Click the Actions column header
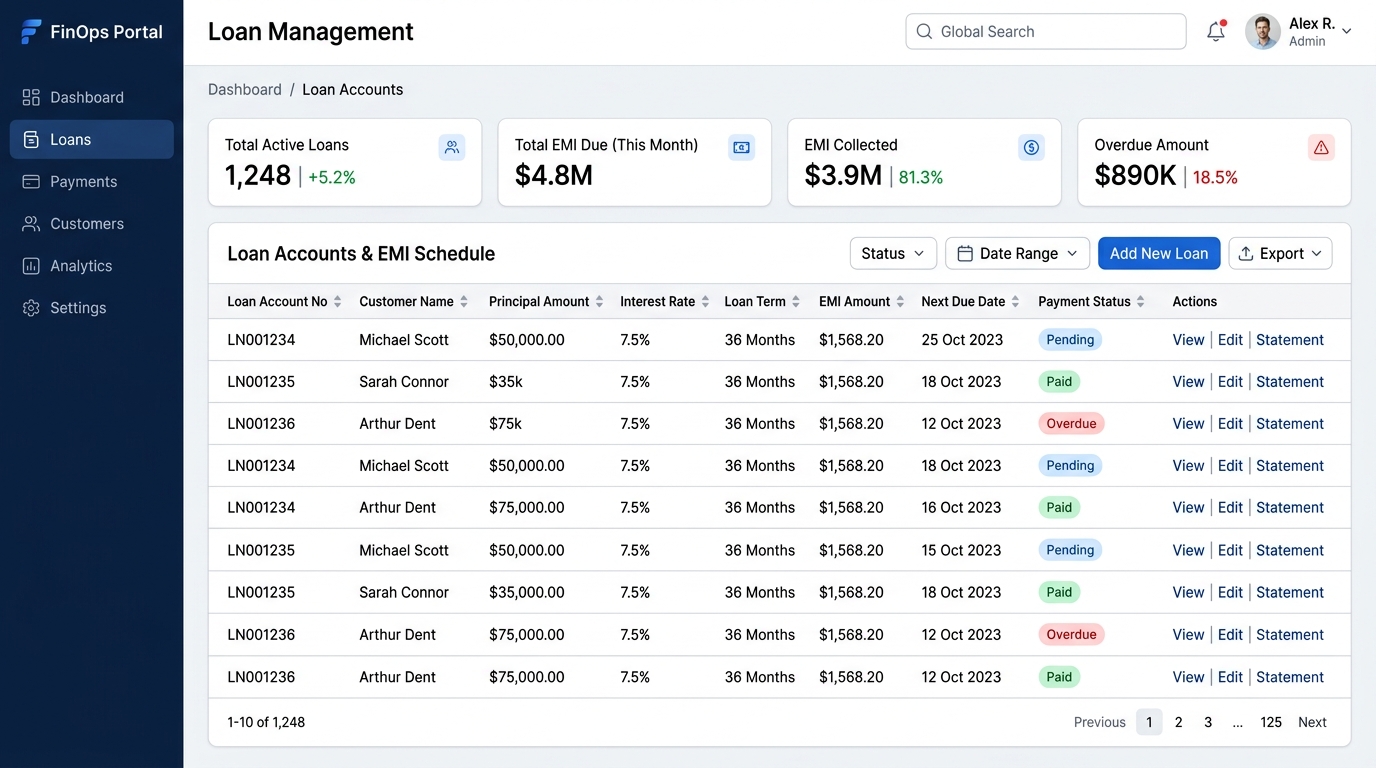This screenshot has width=1376, height=768. tap(1195, 302)
